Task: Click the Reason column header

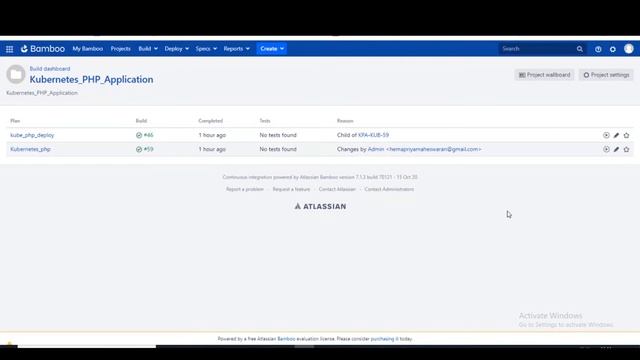Action: (x=345, y=121)
